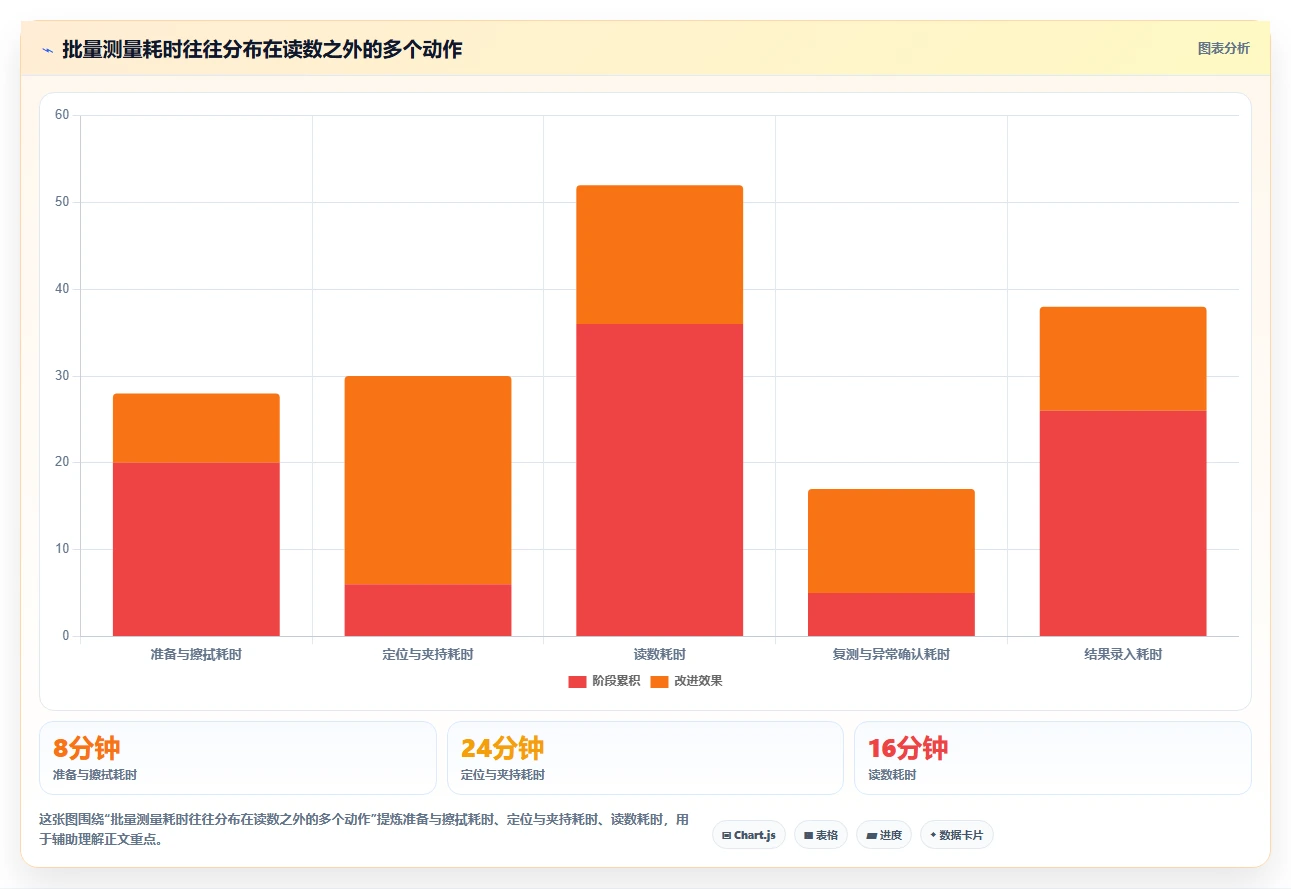
Task: Open the 16分钟 读数耗时 data card
Action: (x=1053, y=758)
